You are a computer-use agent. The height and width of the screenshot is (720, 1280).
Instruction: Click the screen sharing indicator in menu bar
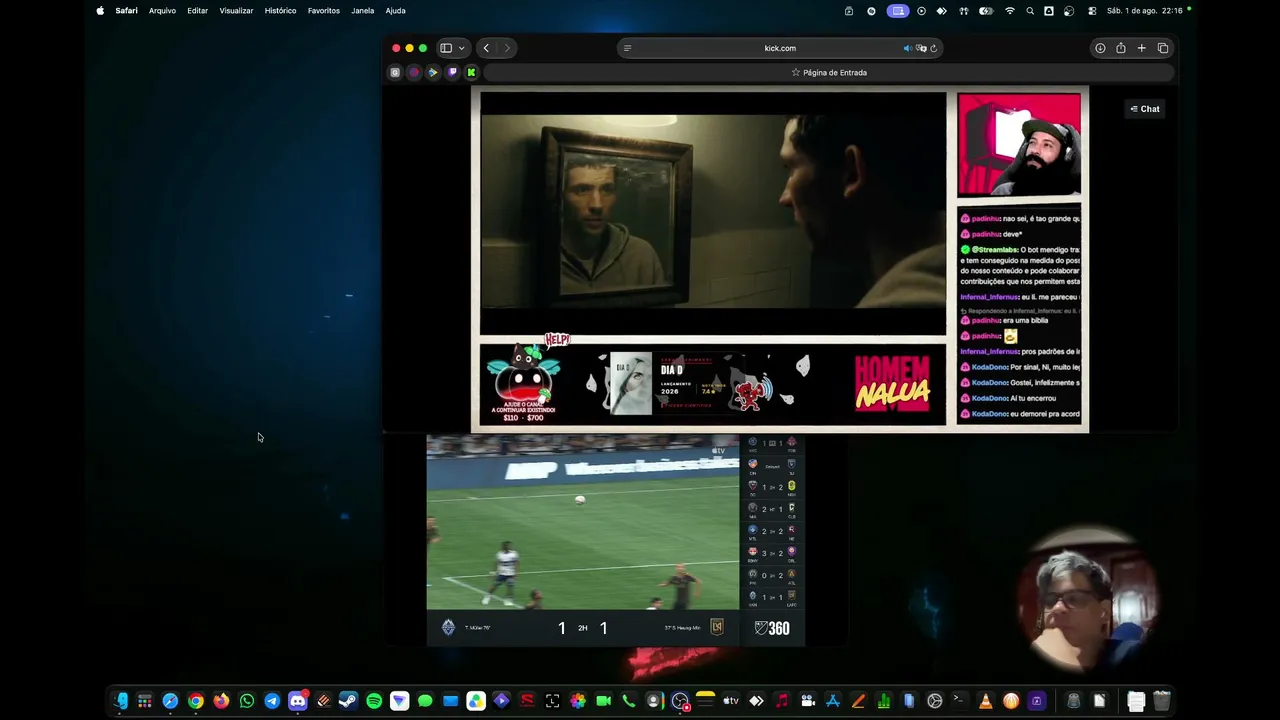click(898, 10)
